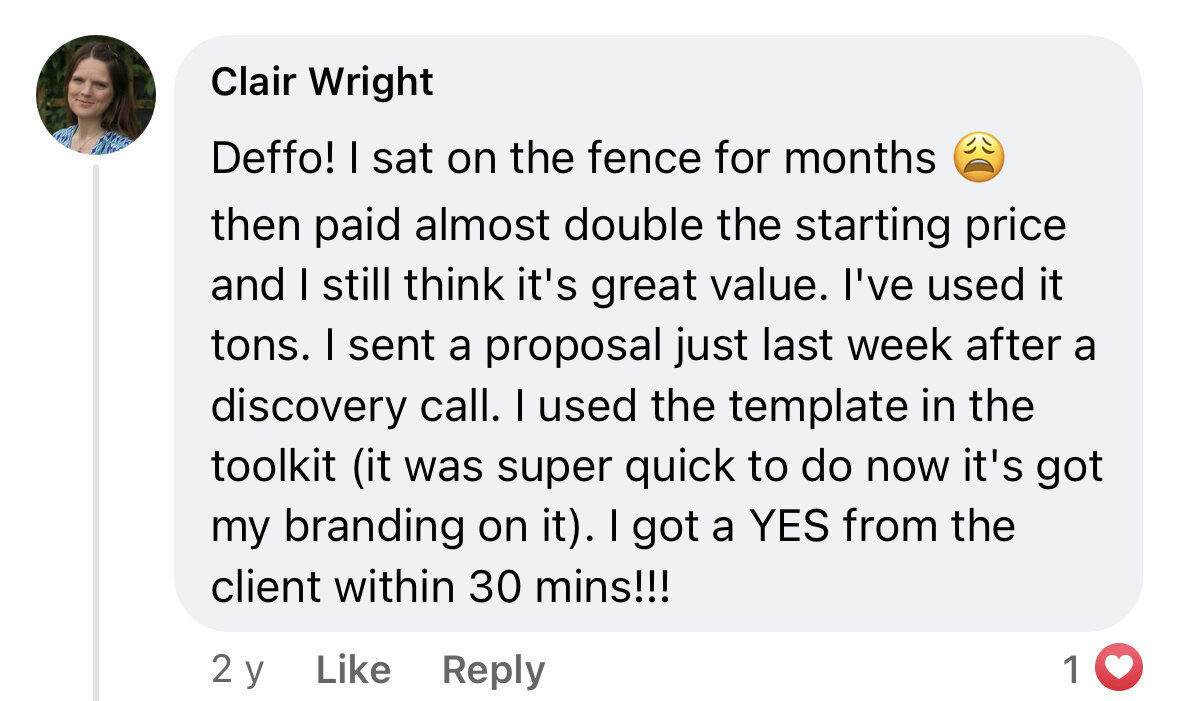Reply to Clair Wright's comment
The image size is (1179, 701).
(493, 670)
